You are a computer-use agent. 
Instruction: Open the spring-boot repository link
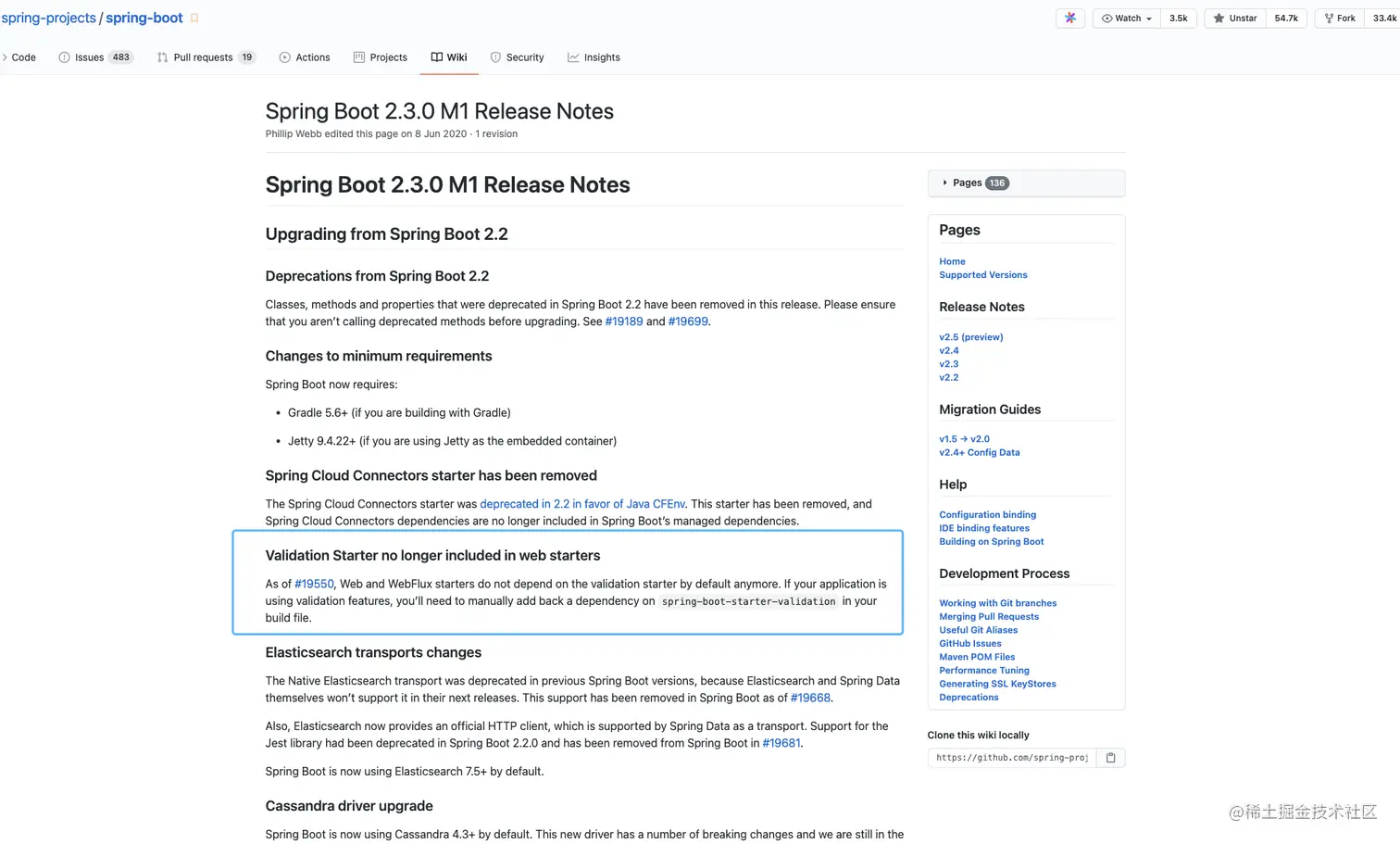point(144,19)
